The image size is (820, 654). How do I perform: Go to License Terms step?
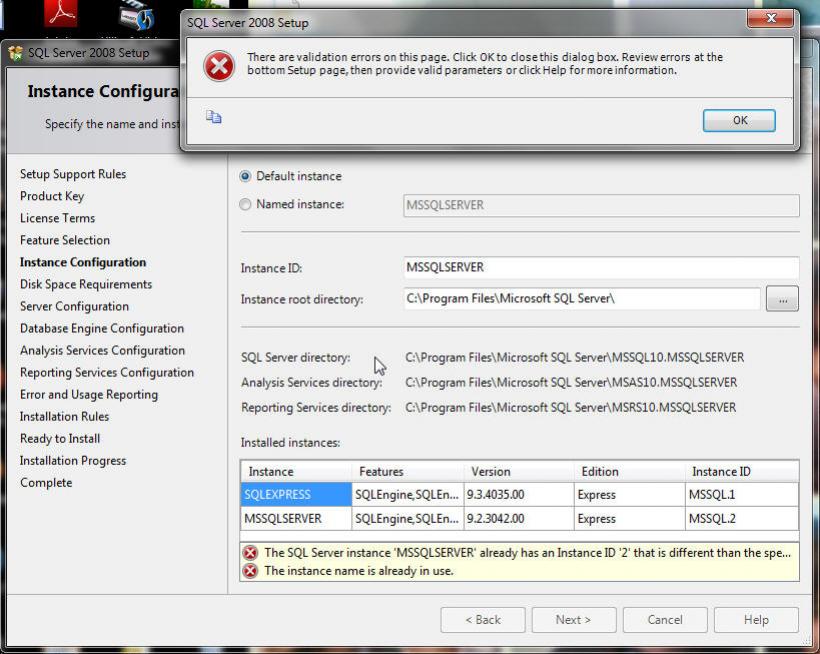click(x=58, y=218)
